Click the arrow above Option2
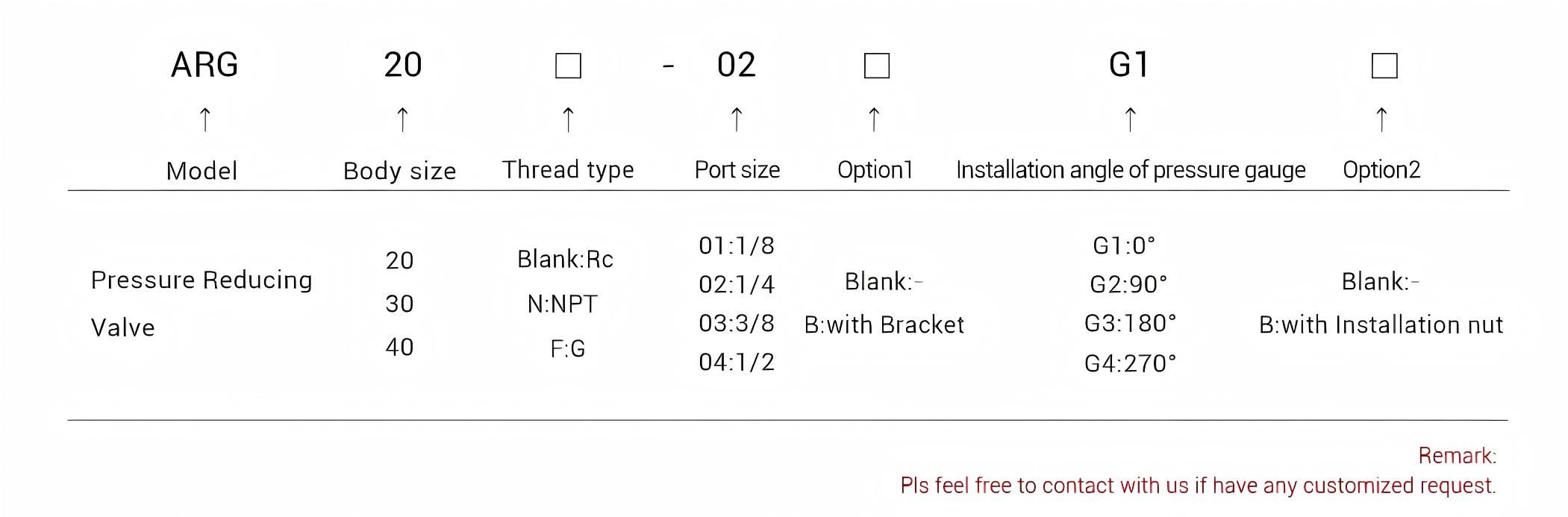The height and width of the screenshot is (517, 1568). point(1381,119)
